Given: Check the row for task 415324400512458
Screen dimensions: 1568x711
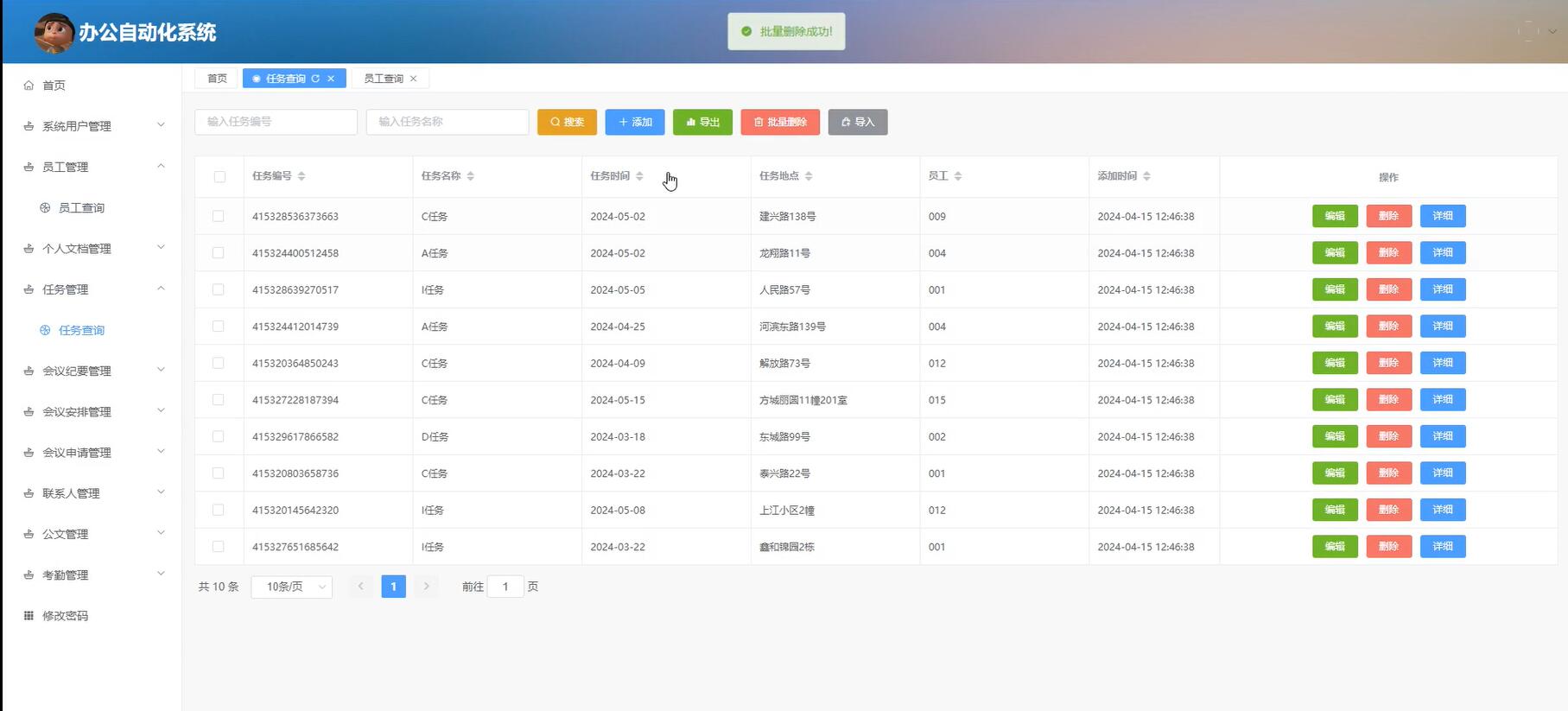Looking at the screenshot, I should pyautogui.click(x=219, y=253).
